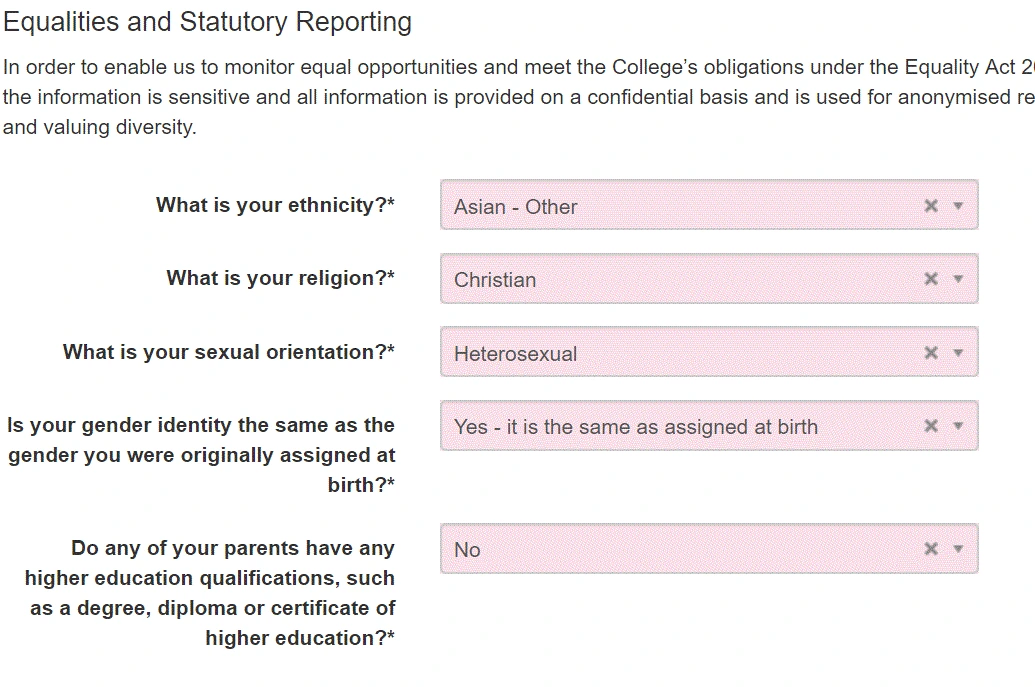Clear the 'No' parents' higher education answer
This screenshot has height=687, width=1035.
[931, 549]
